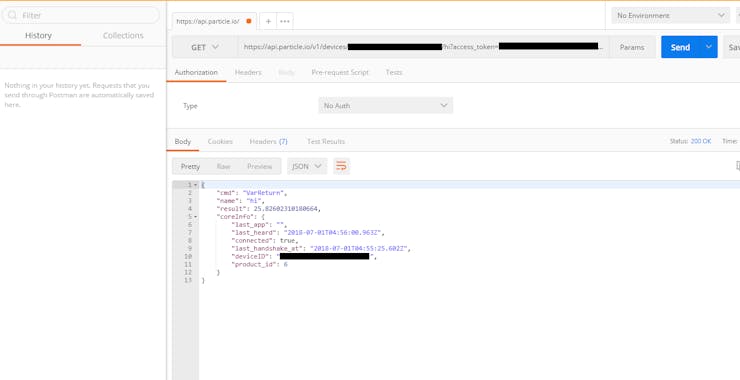Click the Body tab in request section
Viewport: 740px width, 380px height.
click(286, 72)
